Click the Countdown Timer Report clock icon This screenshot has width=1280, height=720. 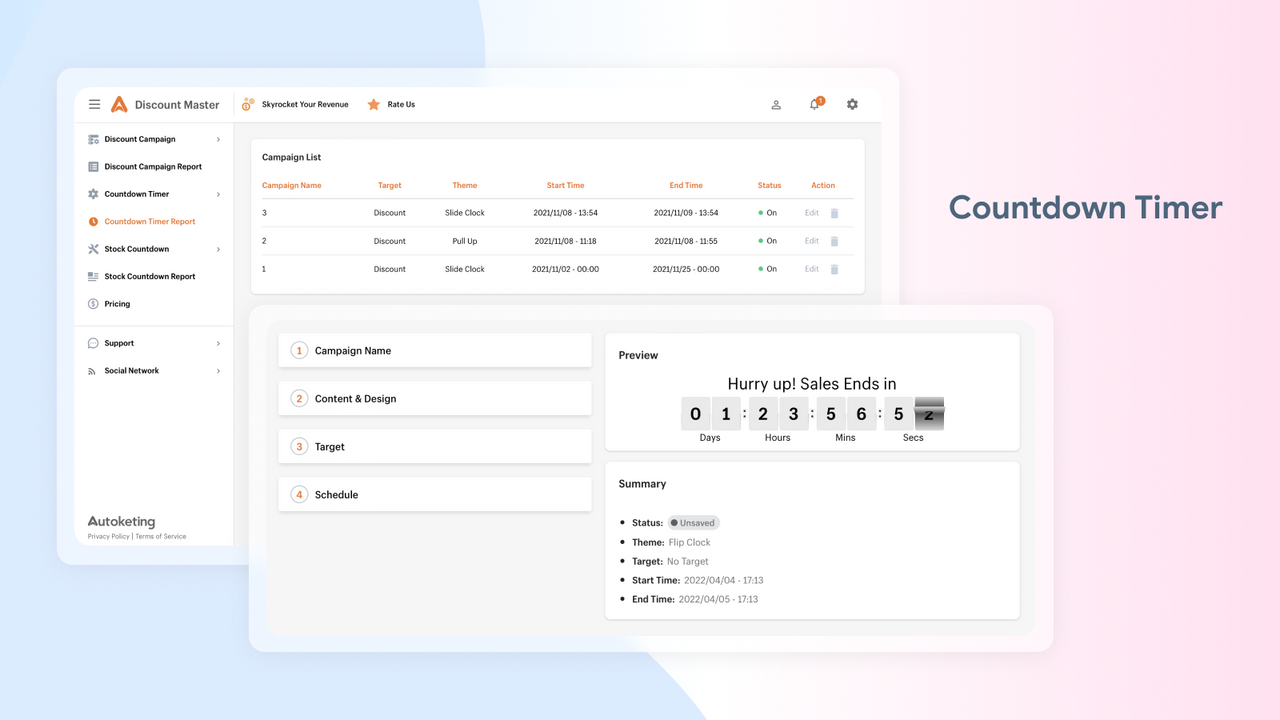pyautogui.click(x=93, y=222)
